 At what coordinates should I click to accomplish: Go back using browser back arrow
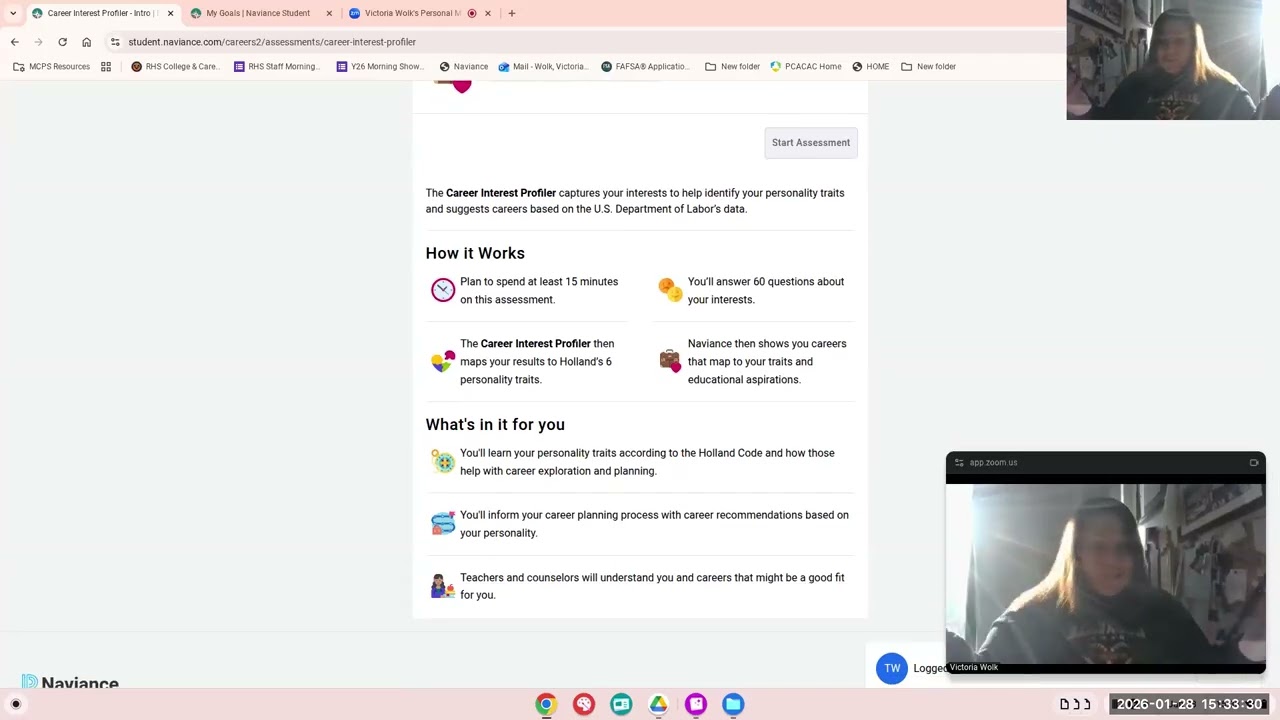14,42
